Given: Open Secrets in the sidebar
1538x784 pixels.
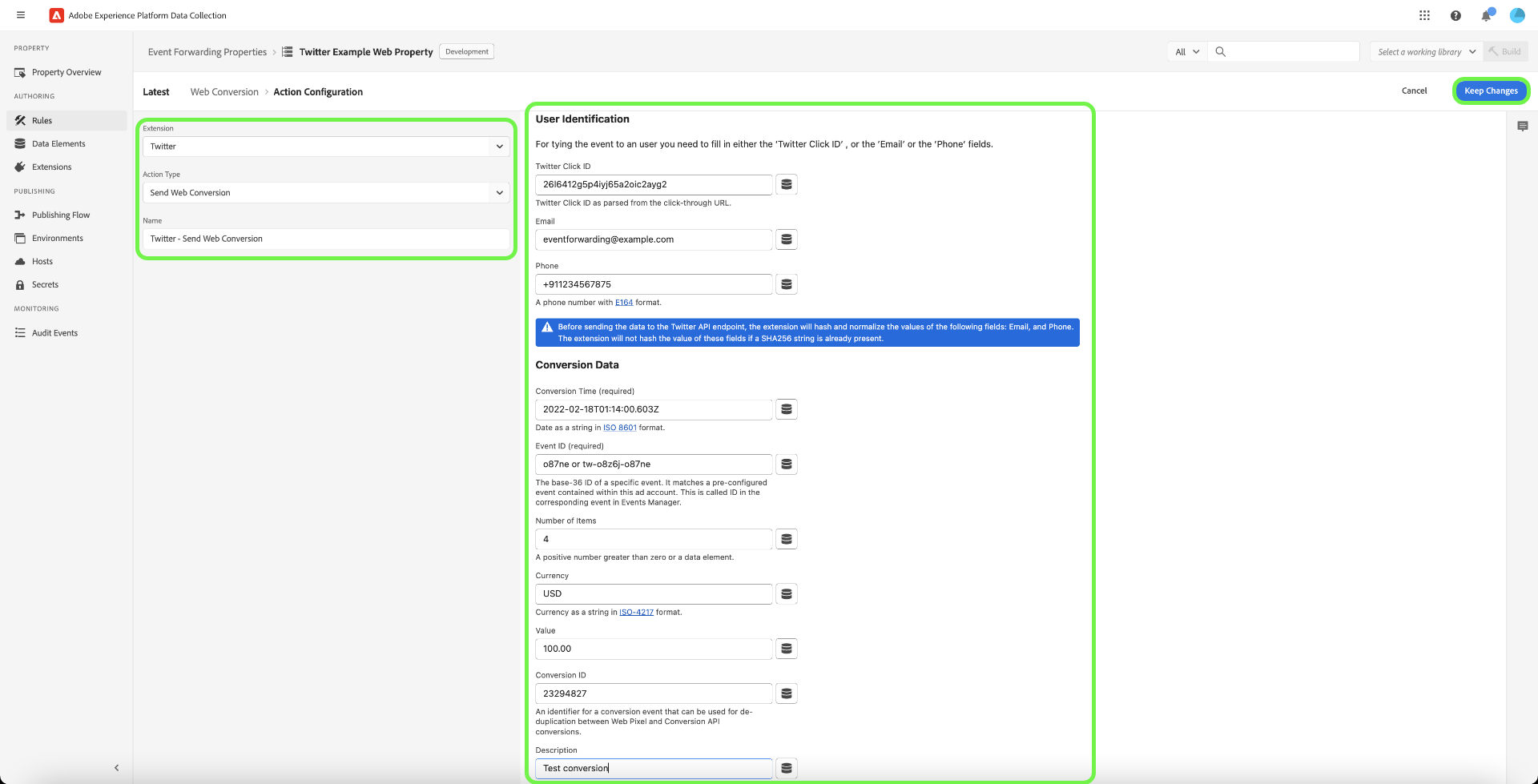Looking at the screenshot, I should pyautogui.click(x=66, y=285).
